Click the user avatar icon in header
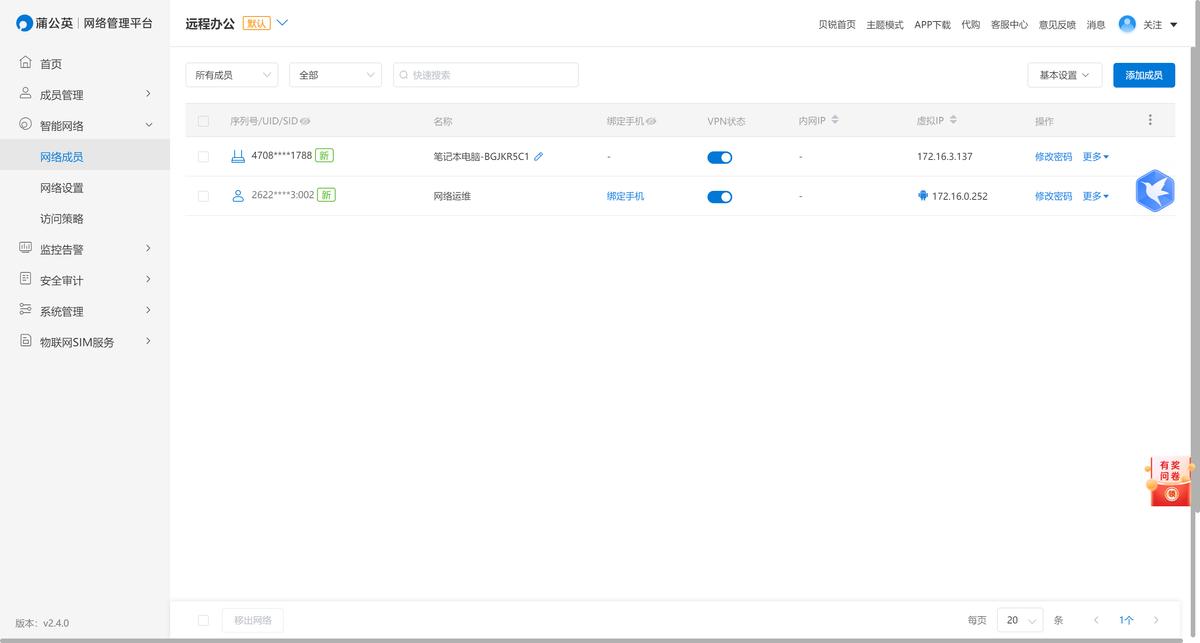This screenshot has height=643, width=1200. point(1127,24)
